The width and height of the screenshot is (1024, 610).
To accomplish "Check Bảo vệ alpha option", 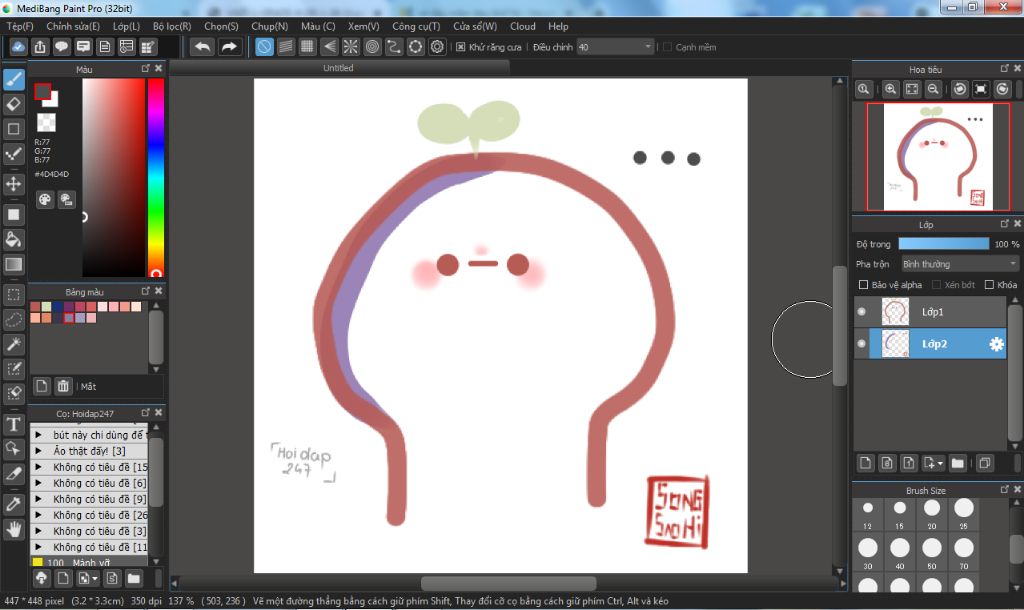I will pyautogui.click(x=863, y=285).
